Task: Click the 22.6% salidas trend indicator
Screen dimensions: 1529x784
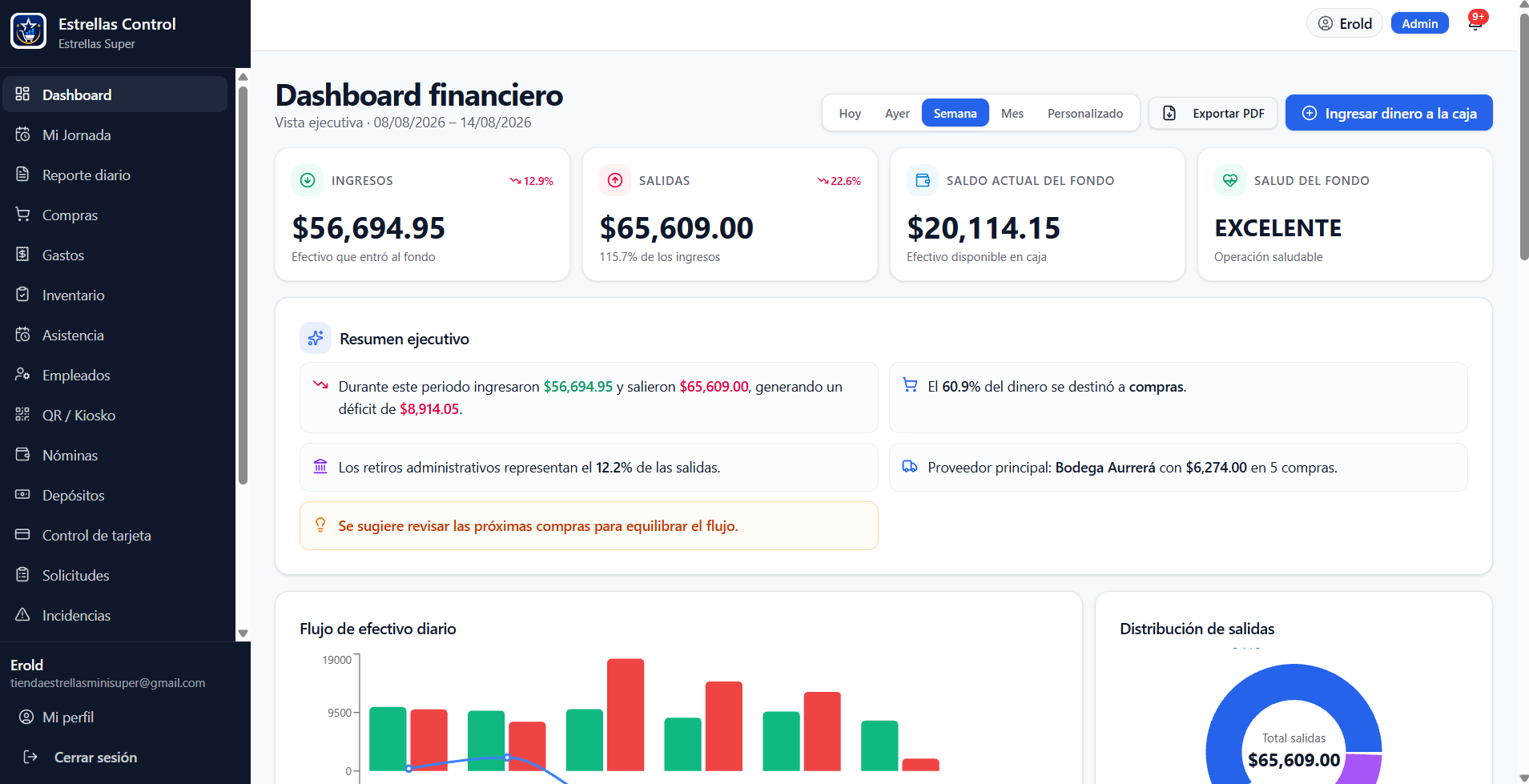Action: (839, 181)
